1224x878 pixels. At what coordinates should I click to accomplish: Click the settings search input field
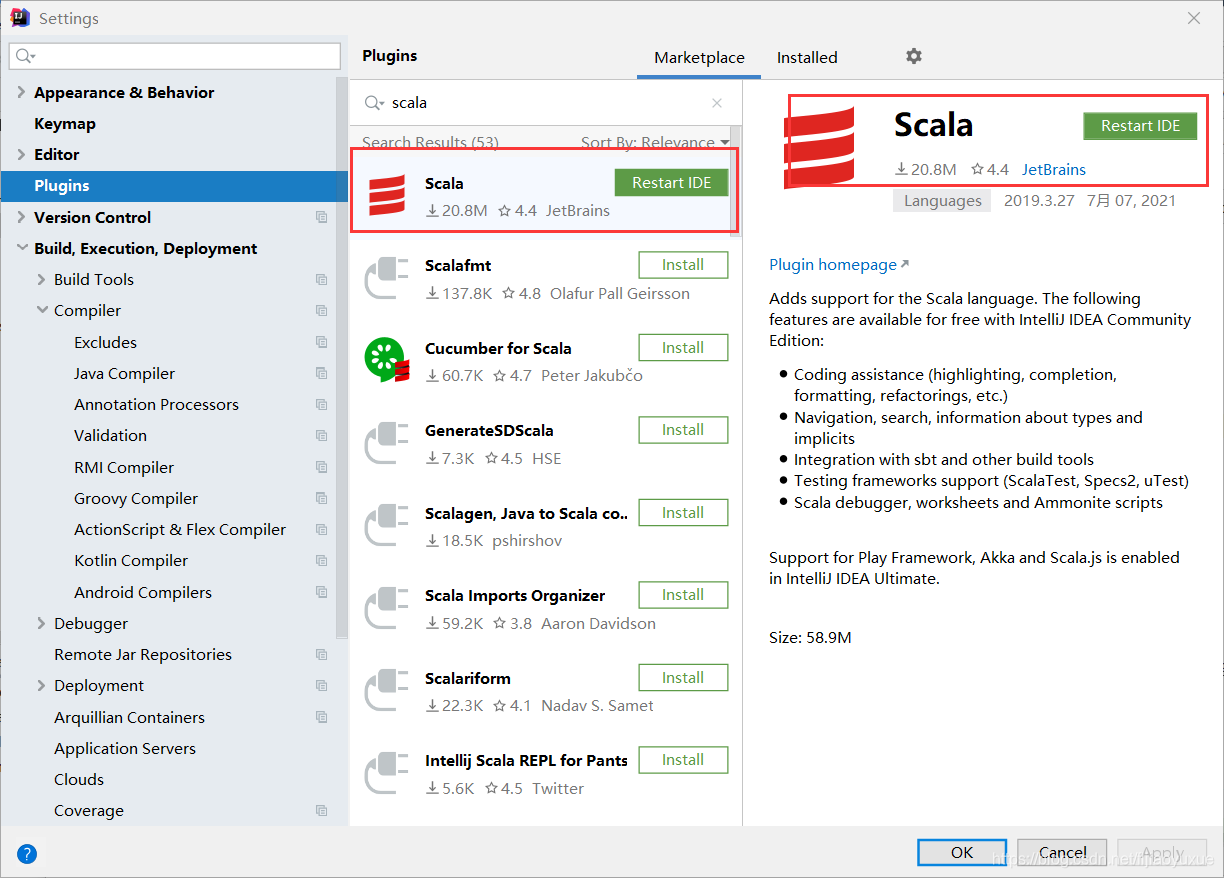click(175, 56)
